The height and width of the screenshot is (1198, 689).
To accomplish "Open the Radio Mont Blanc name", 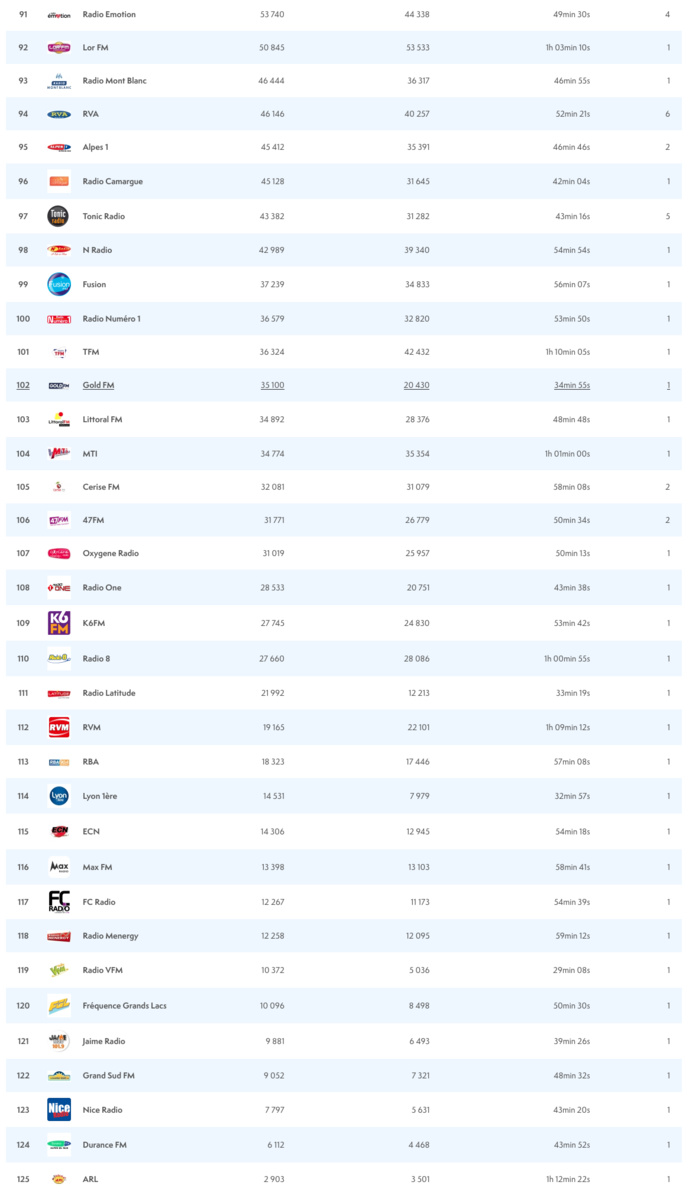I will (x=114, y=80).
